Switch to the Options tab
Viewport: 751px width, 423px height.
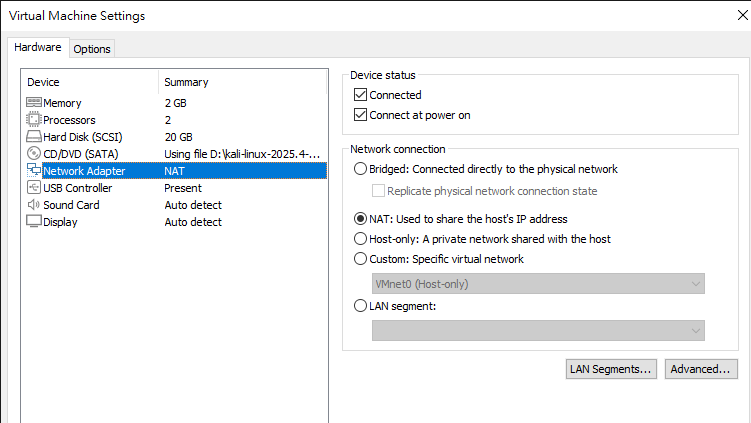pos(92,49)
